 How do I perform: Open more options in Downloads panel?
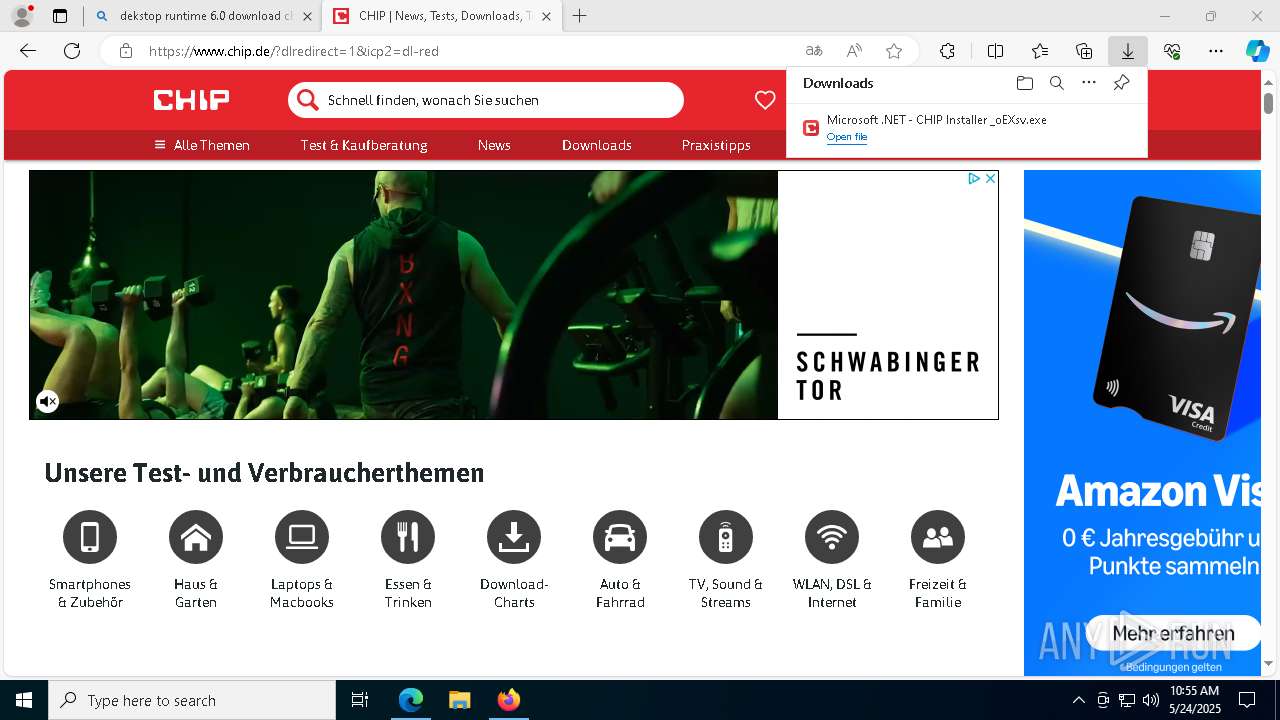tap(1089, 83)
